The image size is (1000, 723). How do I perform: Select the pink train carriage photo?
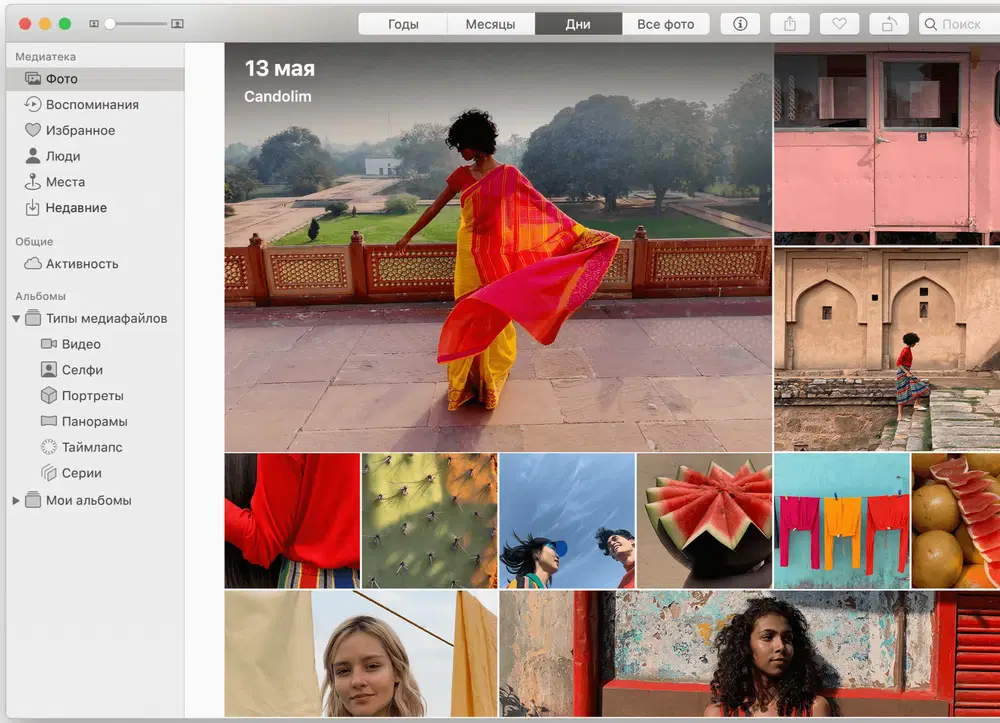pyautogui.click(x=887, y=144)
